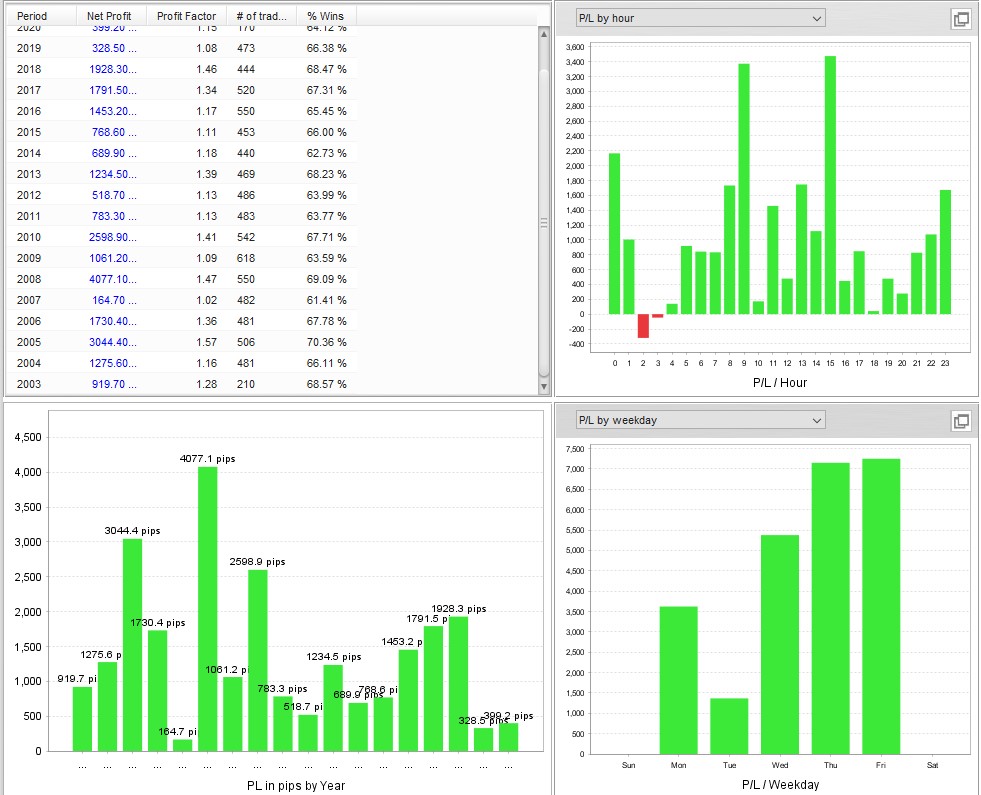The width and height of the screenshot is (981, 795).
Task: Select the 2015 period row
Action: point(181,133)
